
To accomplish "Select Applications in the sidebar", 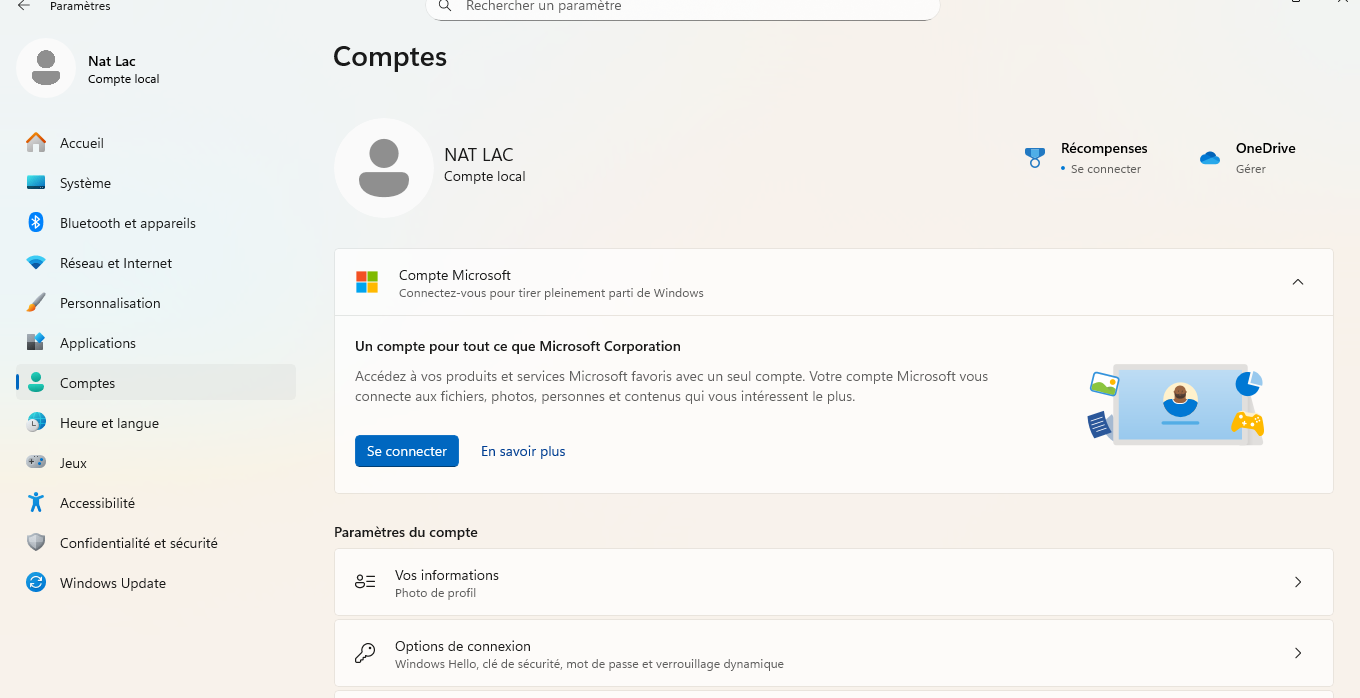I will click(156, 343).
